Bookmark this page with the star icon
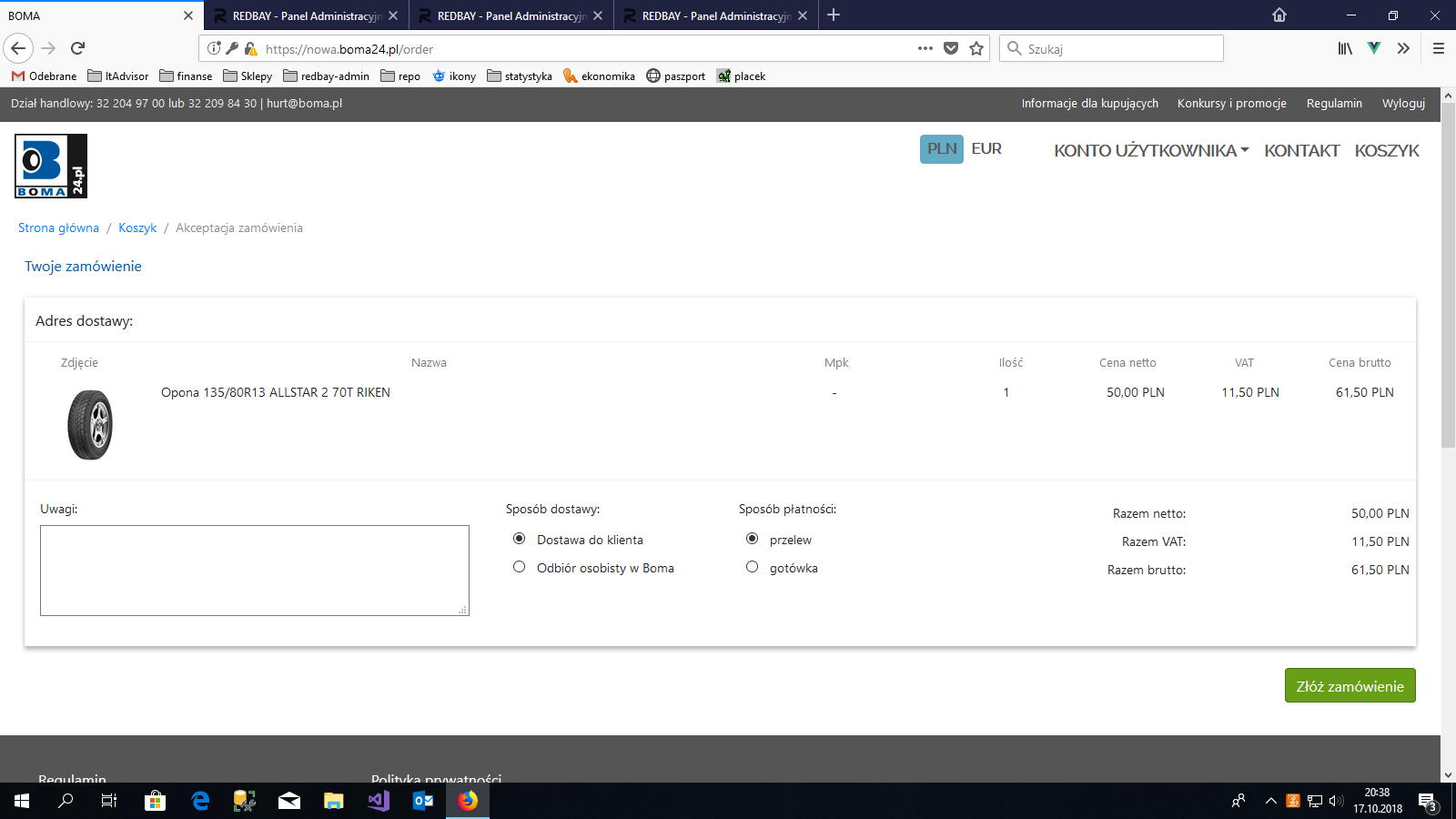This screenshot has height=819, width=1456. 976,49
